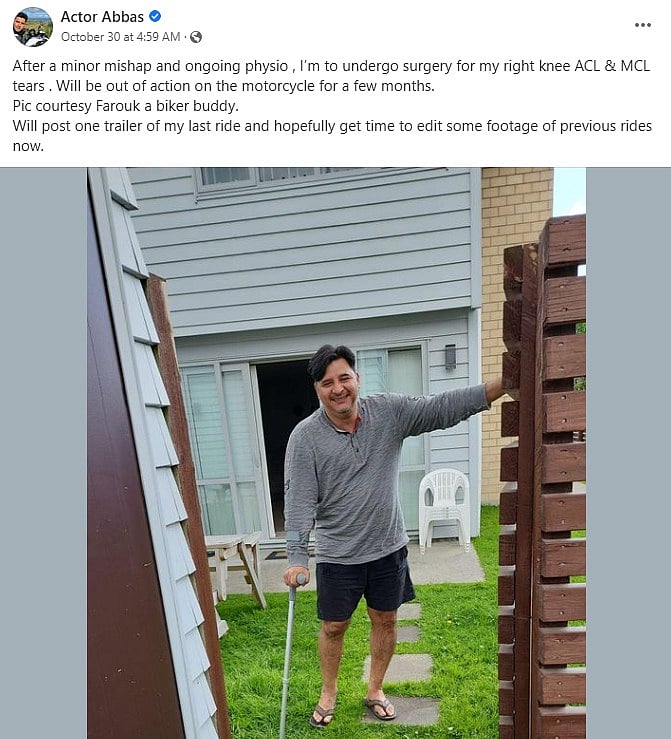
Task: Click the white plastic chairs in photo
Action: coord(444,509)
